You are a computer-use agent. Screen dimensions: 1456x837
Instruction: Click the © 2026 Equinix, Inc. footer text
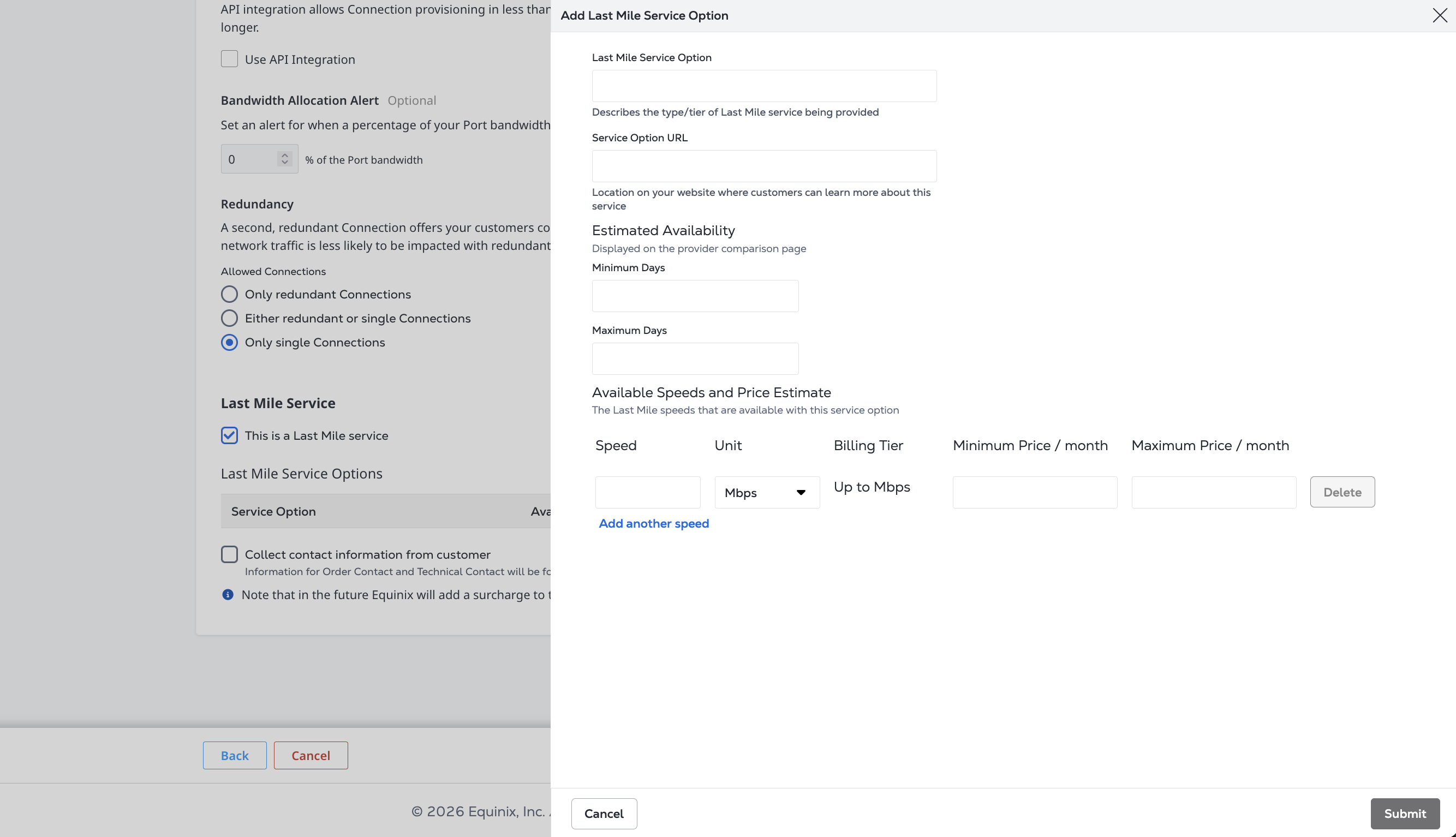481,811
